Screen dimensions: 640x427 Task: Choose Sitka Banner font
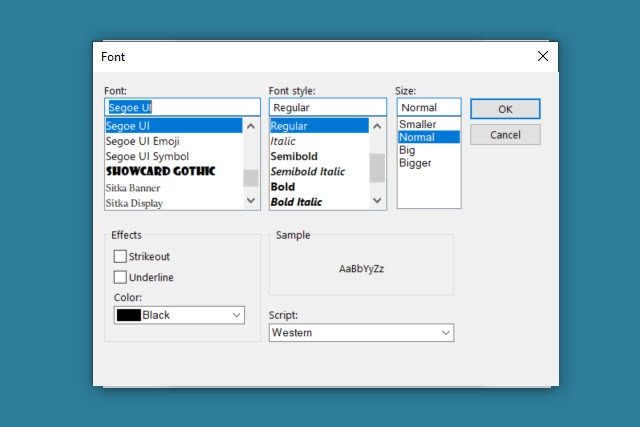click(173, 188)
